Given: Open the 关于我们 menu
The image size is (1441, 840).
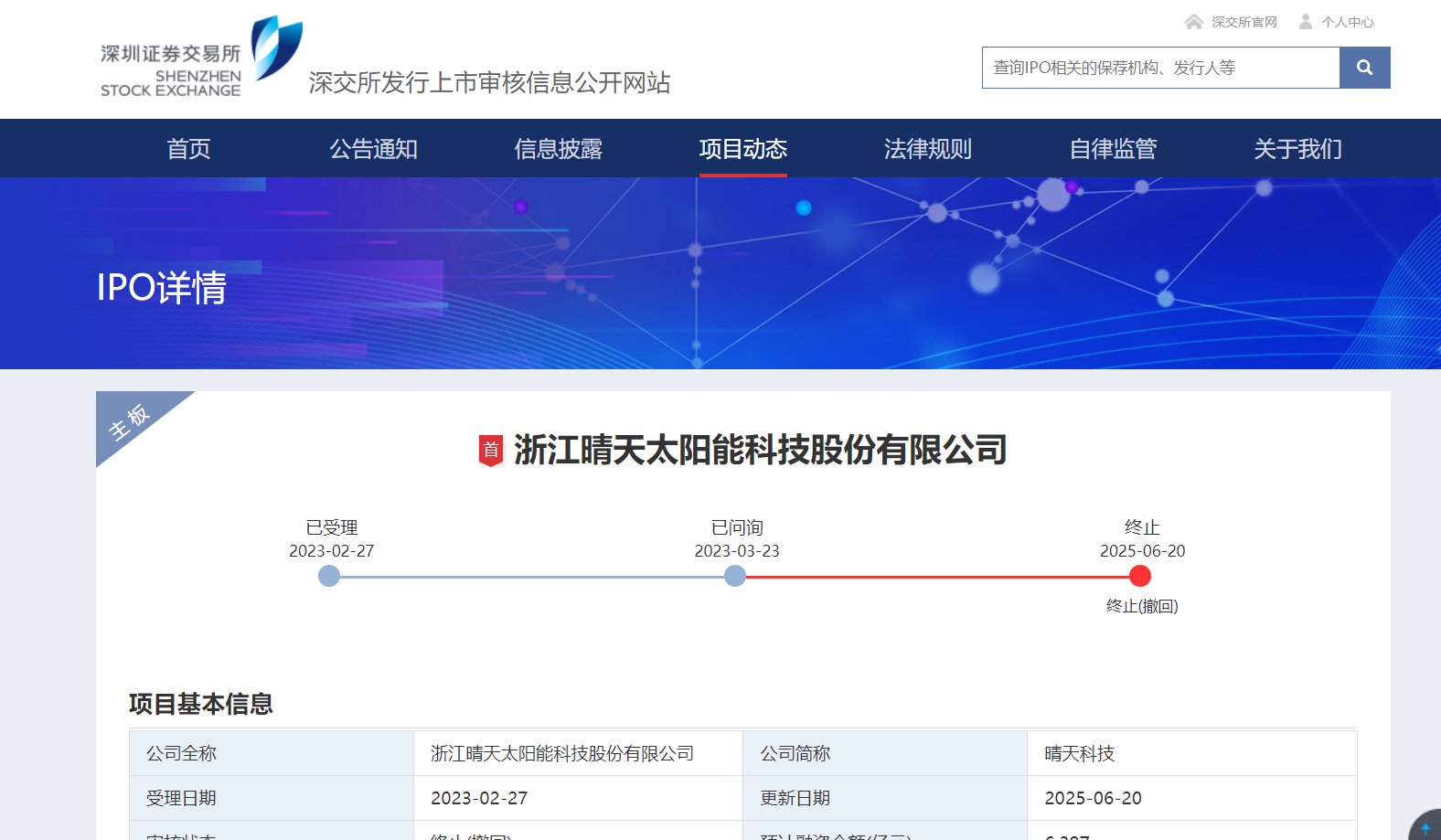Looking at the screenshot, I should [1297, 148].
